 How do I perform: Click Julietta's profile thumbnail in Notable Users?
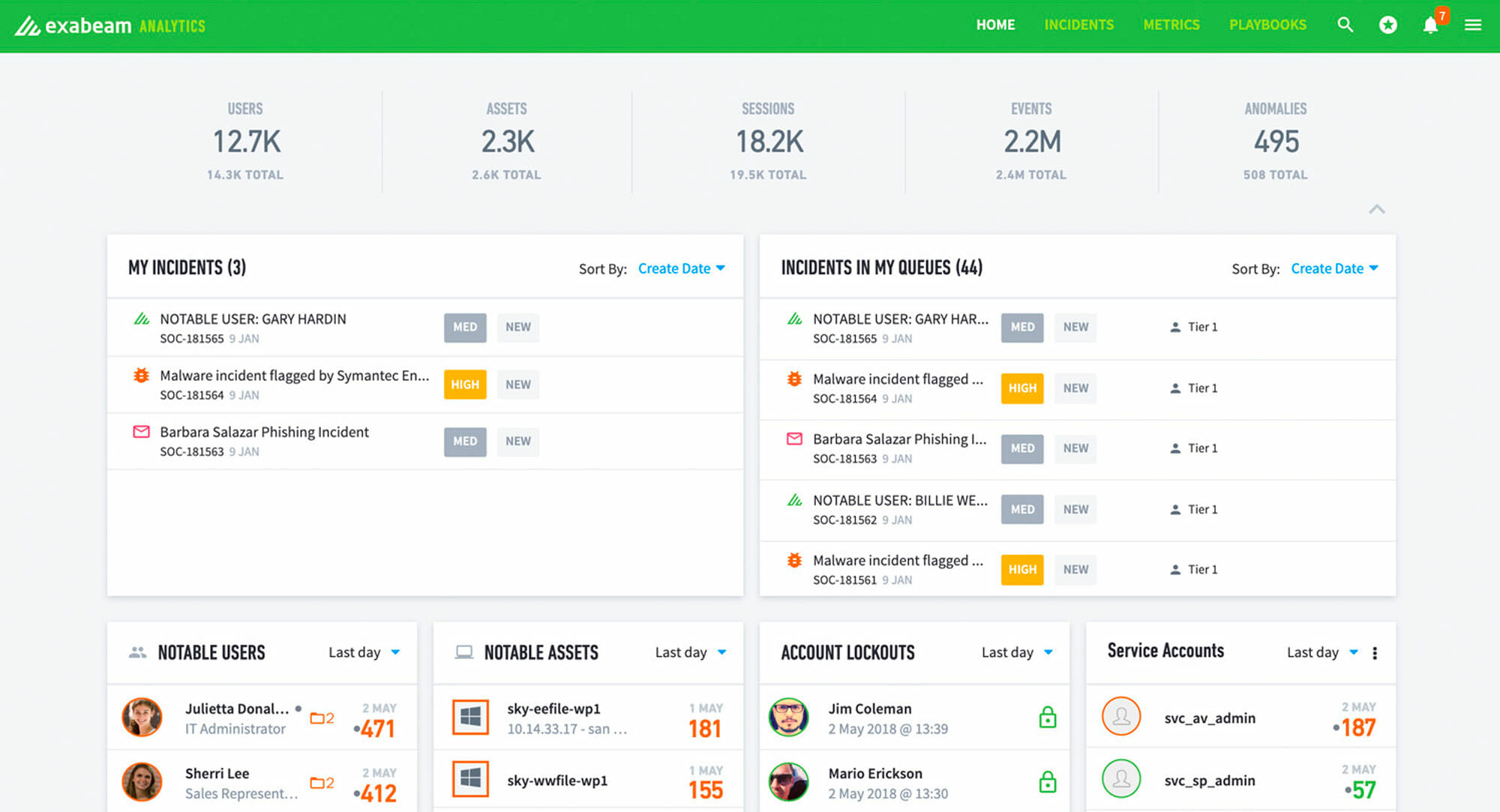pyautogui.click(x=142, y=717)
